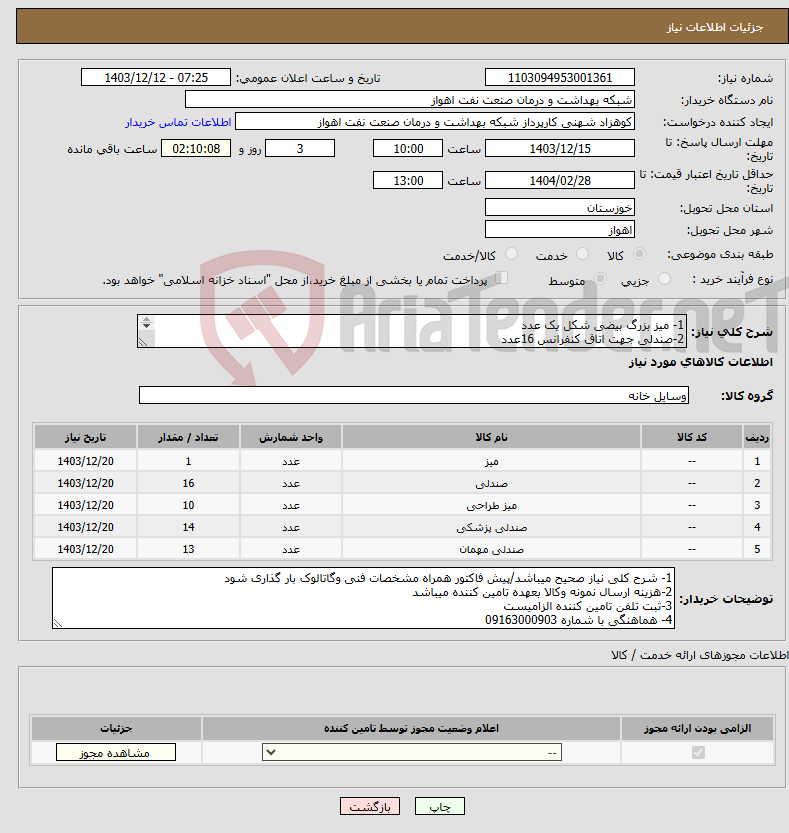
Task: Click the up arrow of description scroller
Action: pos(147,320)
